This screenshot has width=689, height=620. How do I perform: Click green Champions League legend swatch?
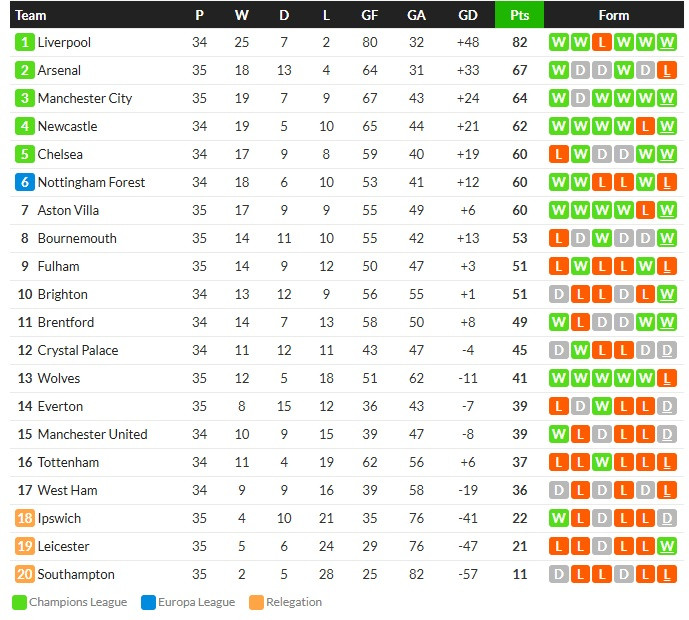[19, 602]
